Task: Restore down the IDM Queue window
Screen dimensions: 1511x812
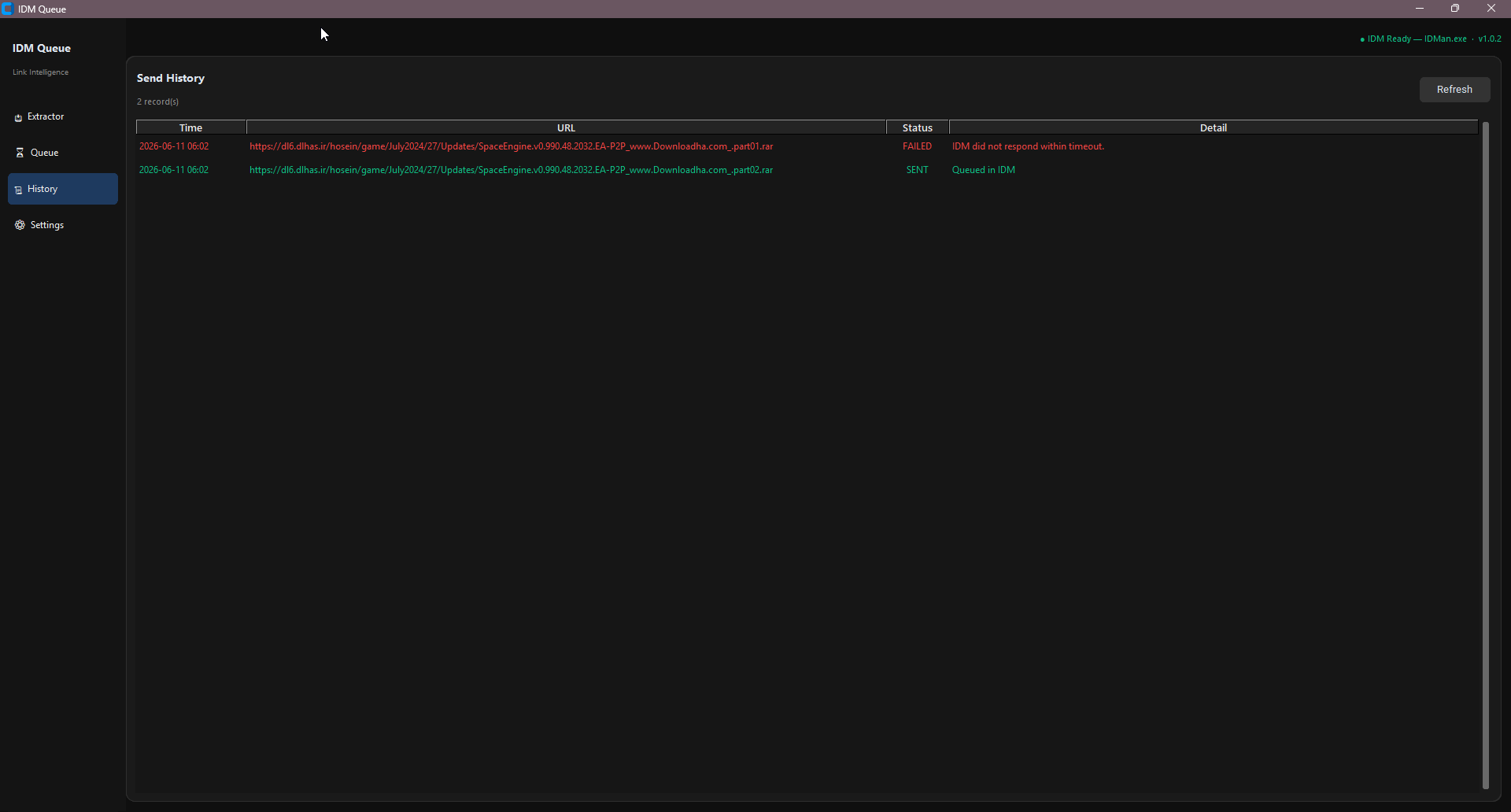Action: (x=1455, y=9)
